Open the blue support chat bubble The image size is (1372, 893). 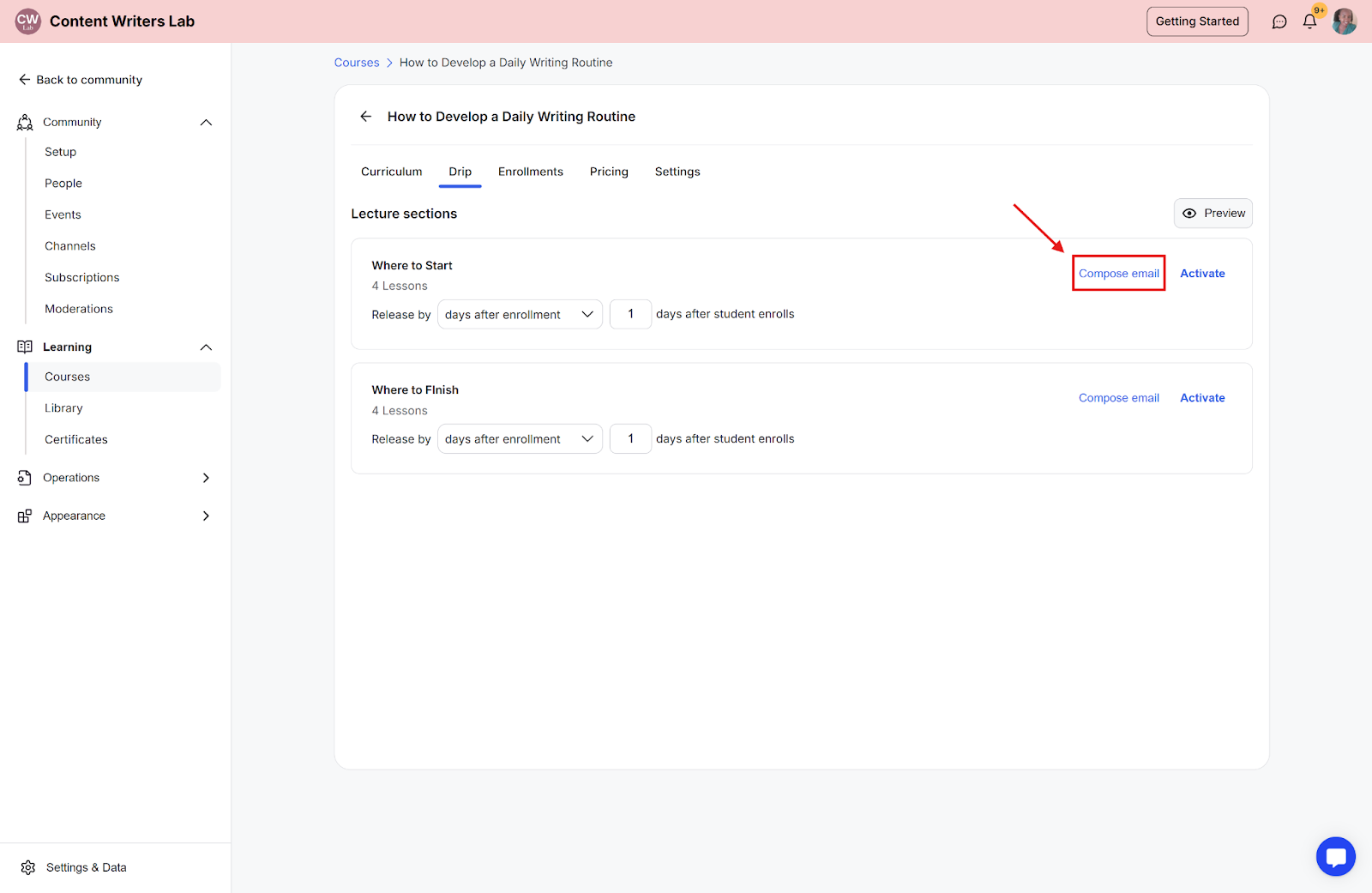coord(1335,856)
